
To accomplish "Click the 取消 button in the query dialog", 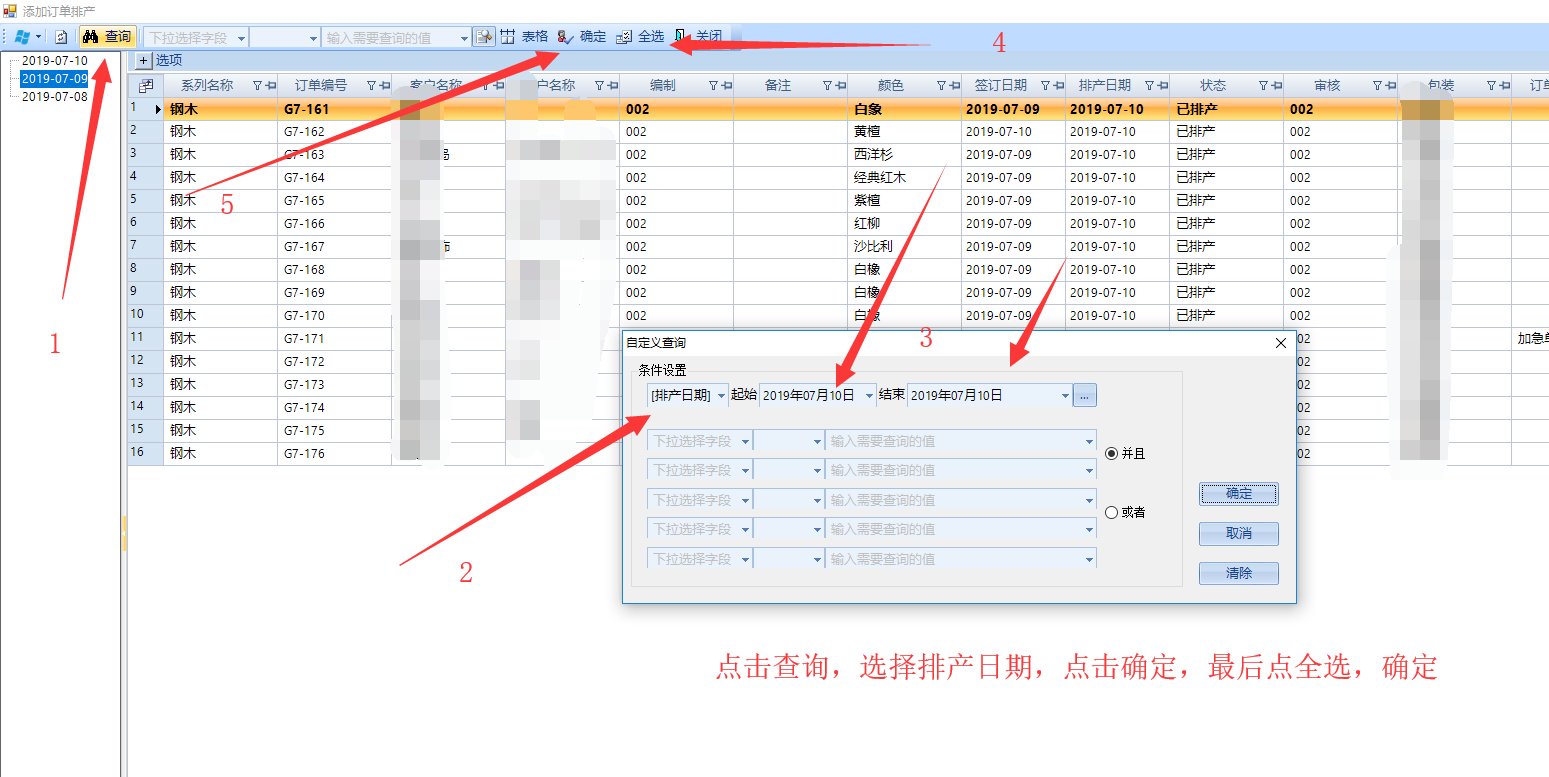I will pyautogui.click(x=1238, y=533).
